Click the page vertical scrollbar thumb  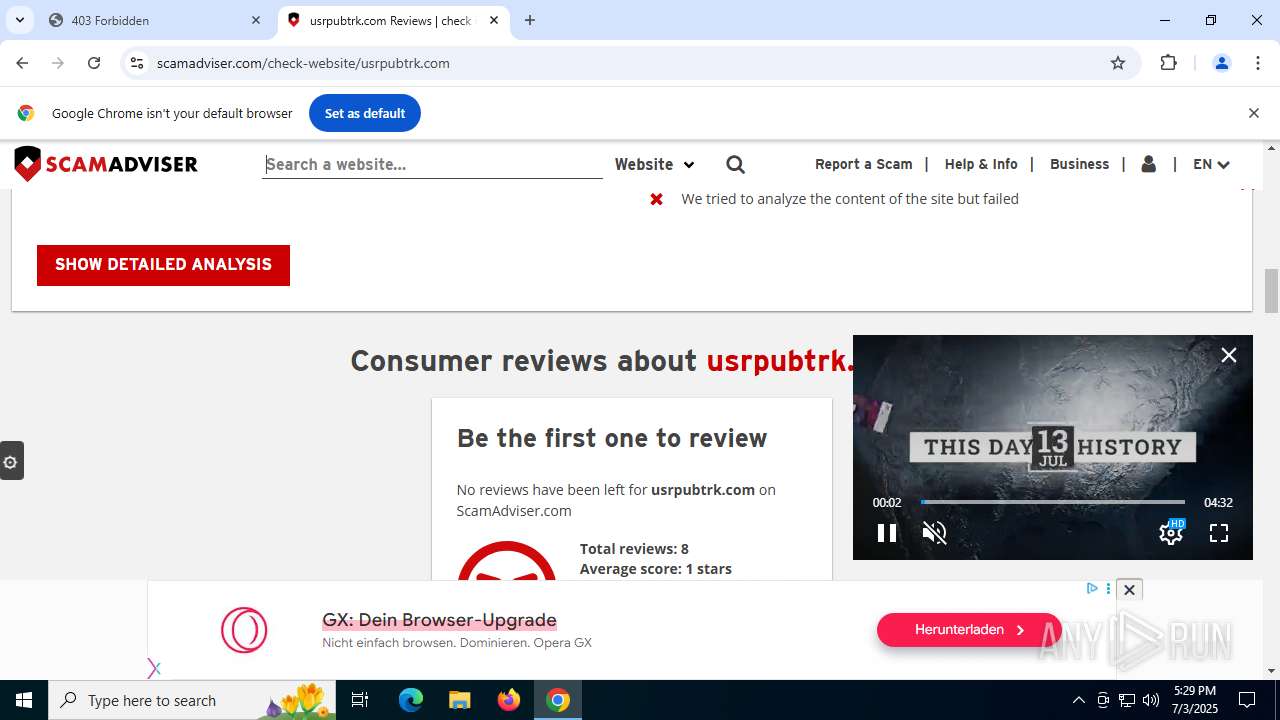coord(1271,291)
